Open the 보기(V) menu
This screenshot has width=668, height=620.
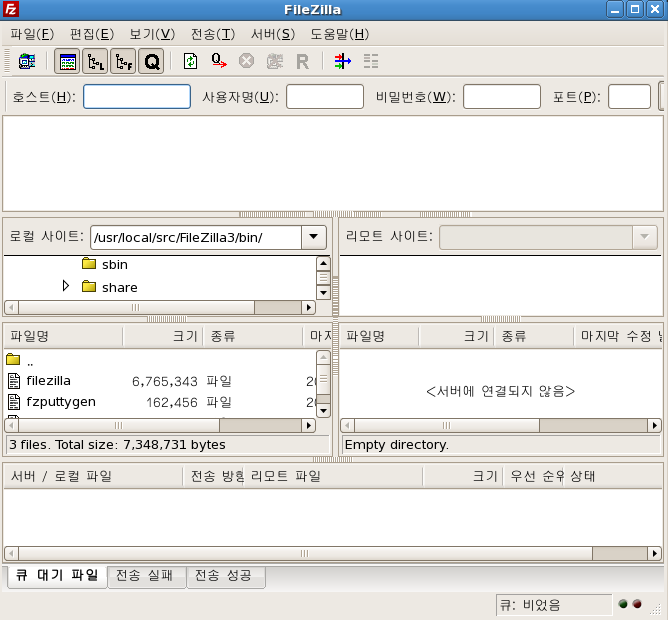pyautogui.click(x=152, y=34)
